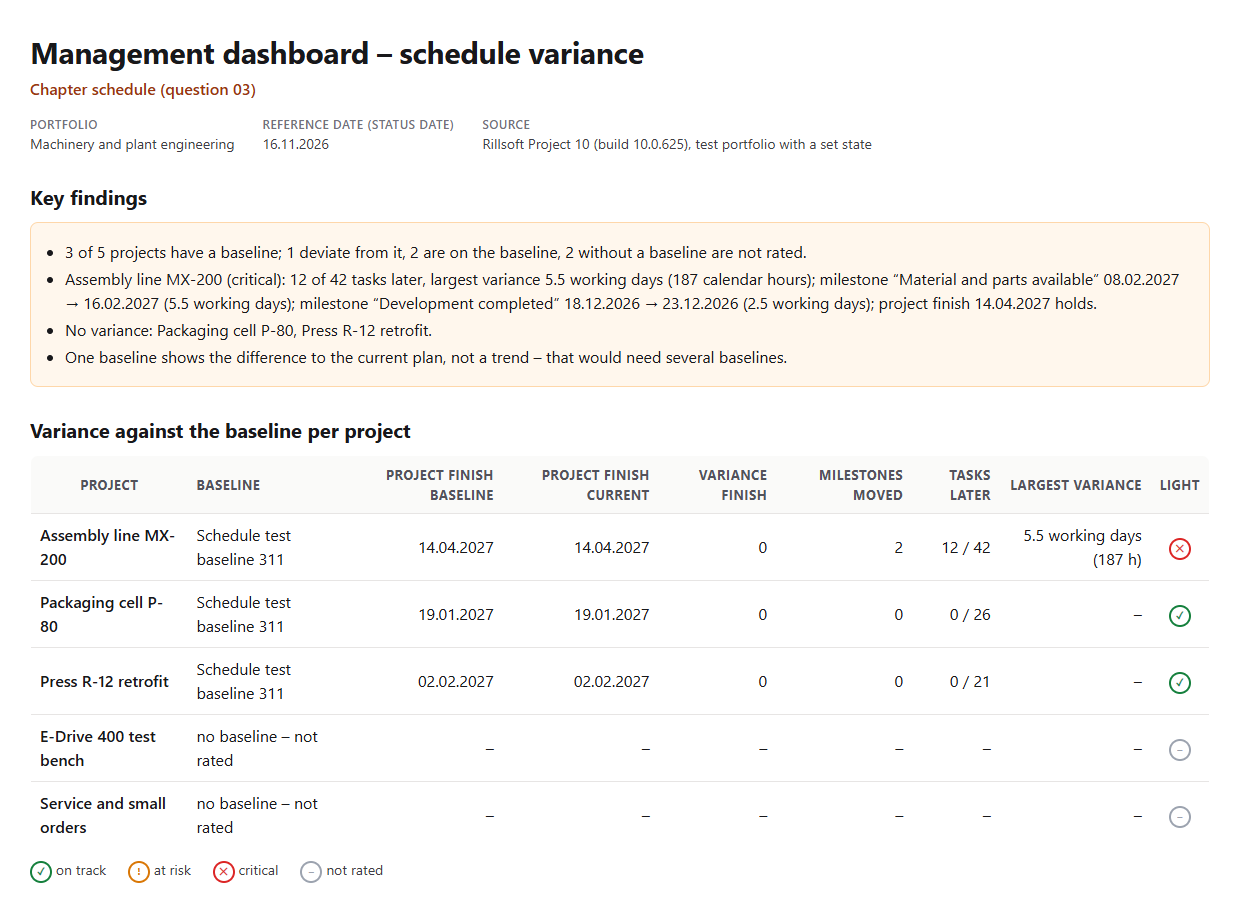Click the green on-track light for Press R-12 retrofit

click(x=1180, y=682)
